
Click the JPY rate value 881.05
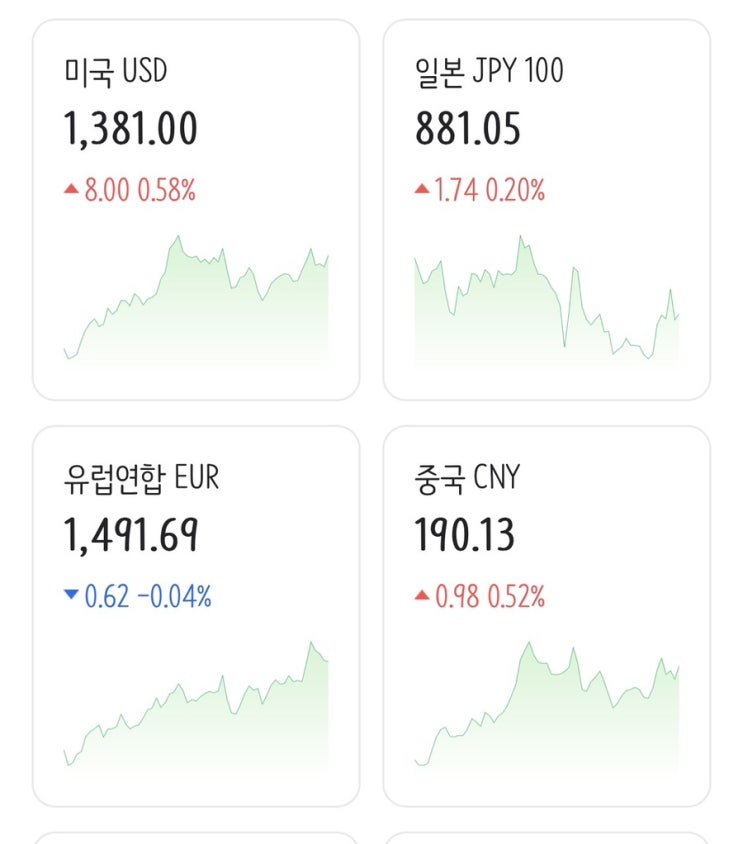[x=468, y=129]
